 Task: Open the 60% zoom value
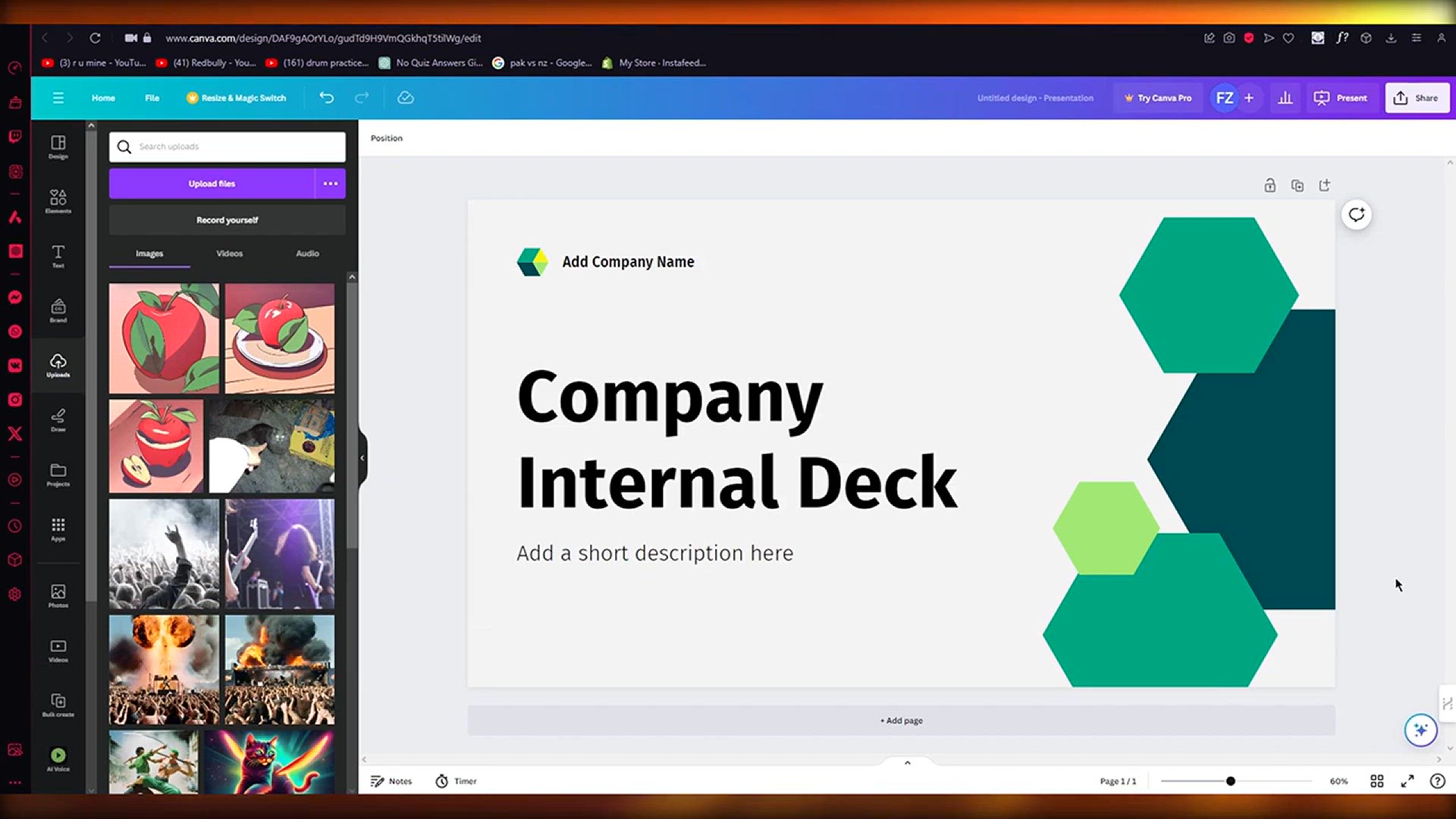coord(1338,781)
